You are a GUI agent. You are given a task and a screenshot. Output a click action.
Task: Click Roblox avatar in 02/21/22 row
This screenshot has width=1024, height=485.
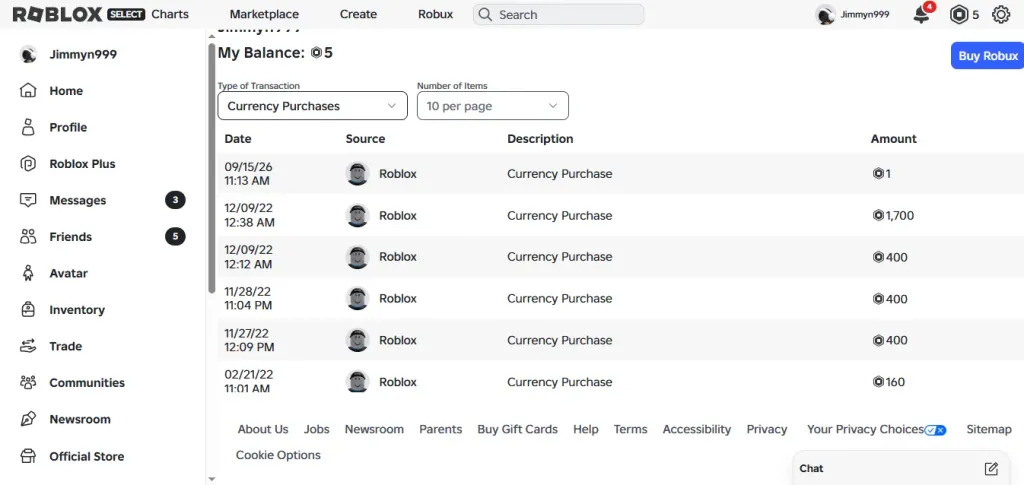357,381
